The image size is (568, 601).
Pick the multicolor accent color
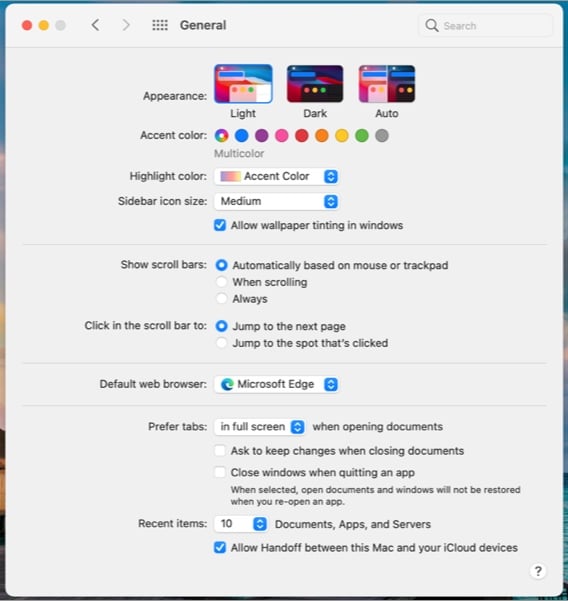click(x=222, y=135)
